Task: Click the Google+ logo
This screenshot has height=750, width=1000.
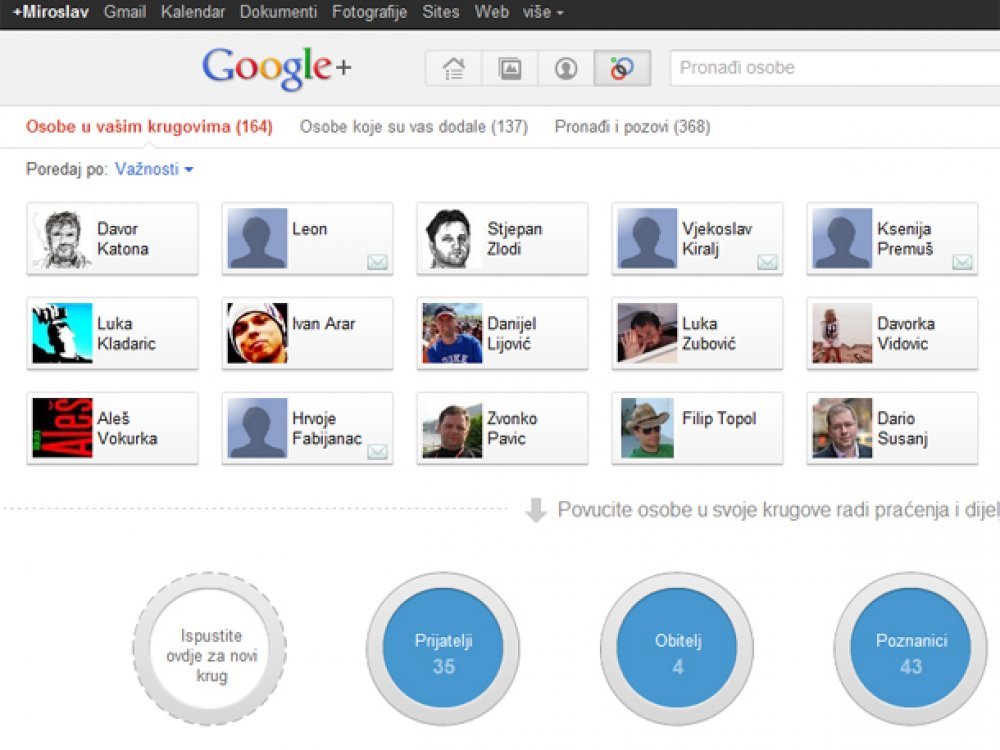Action: (277, 68)
